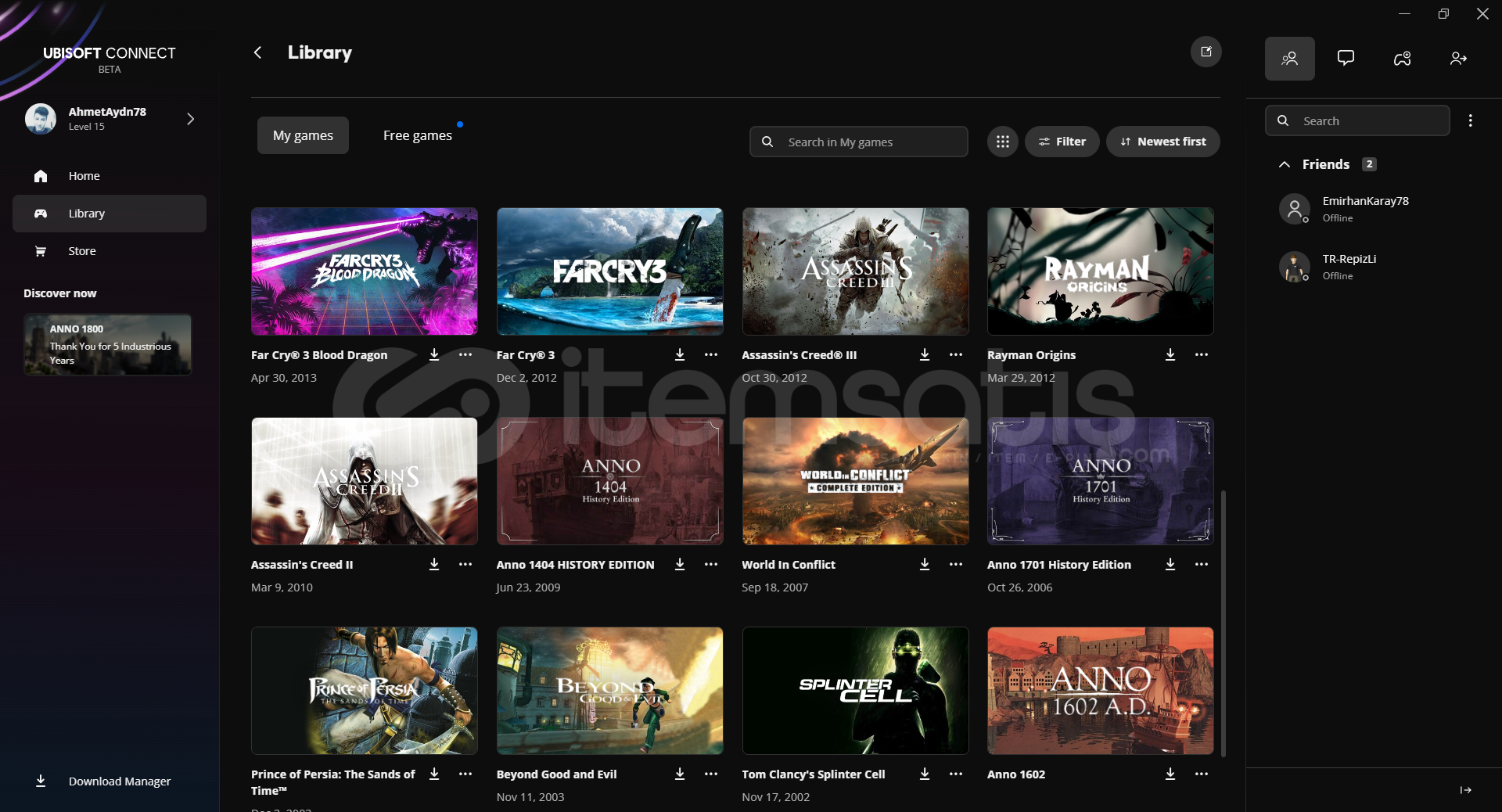Download Assassin's Creed III
Image resolution: width=1502 pixels, height=812 pixels.
pos(925,354)
